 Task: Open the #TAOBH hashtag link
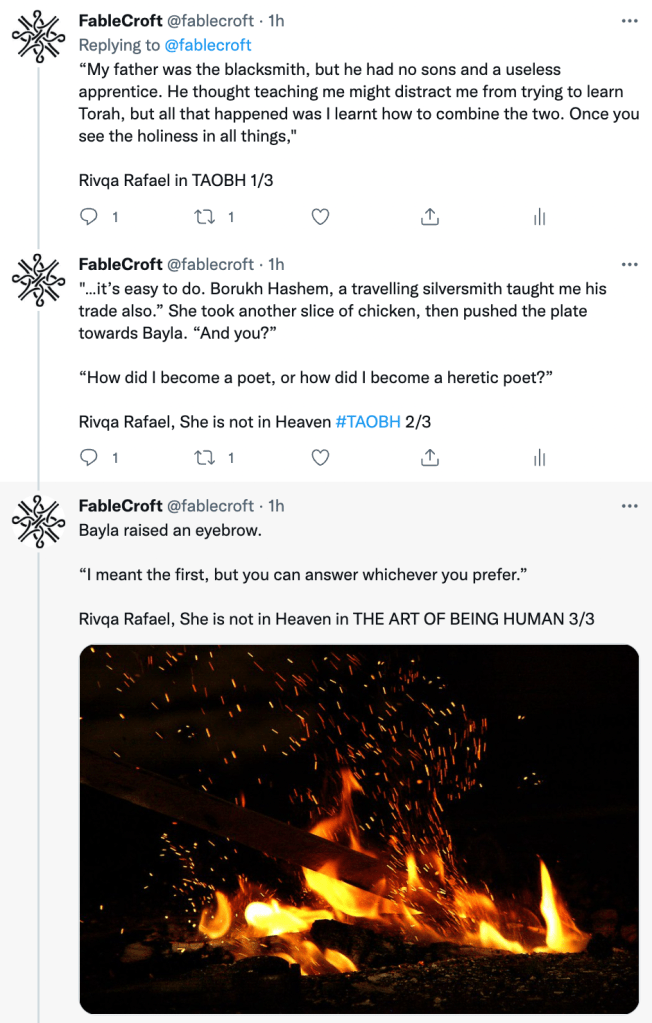(x=368, y=422)
